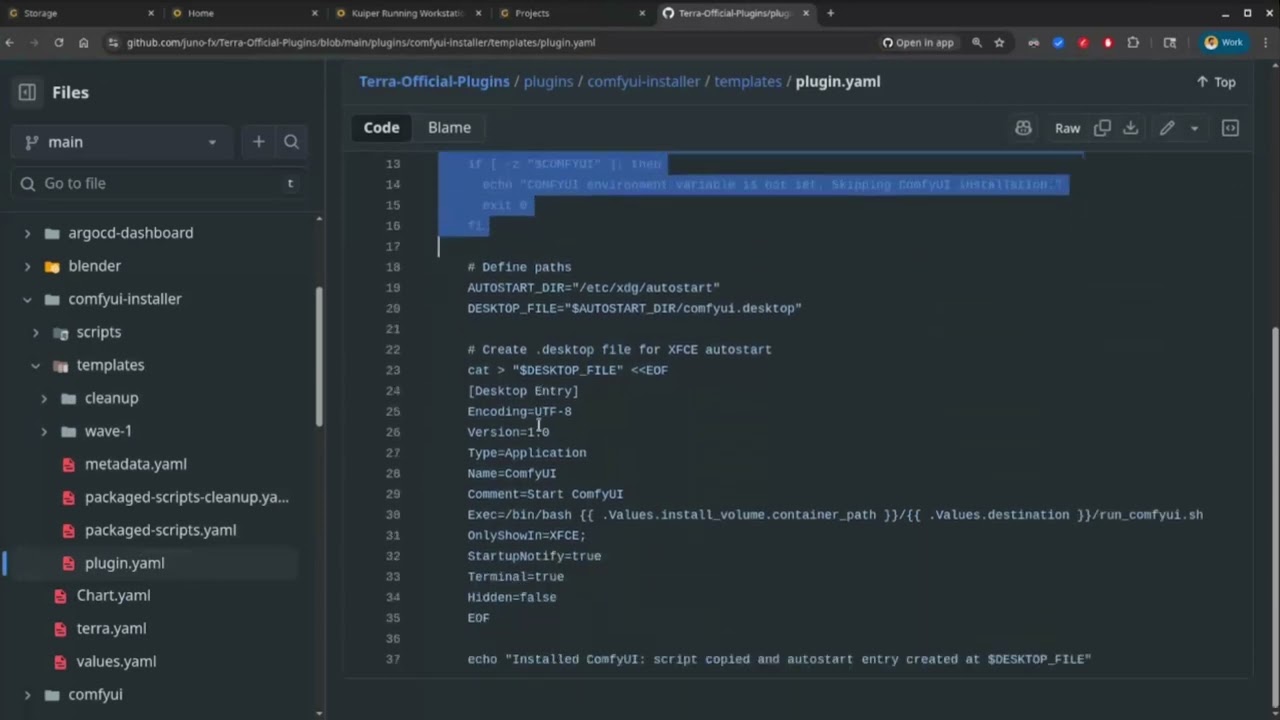Click the browser address bar URL

pos(361,43)
